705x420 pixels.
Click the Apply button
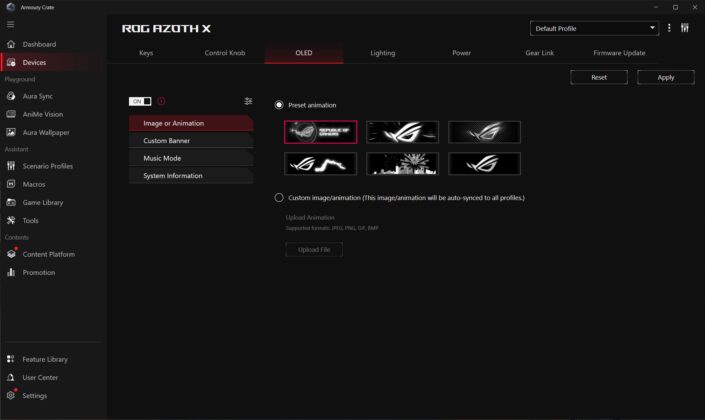pos(665,77)
